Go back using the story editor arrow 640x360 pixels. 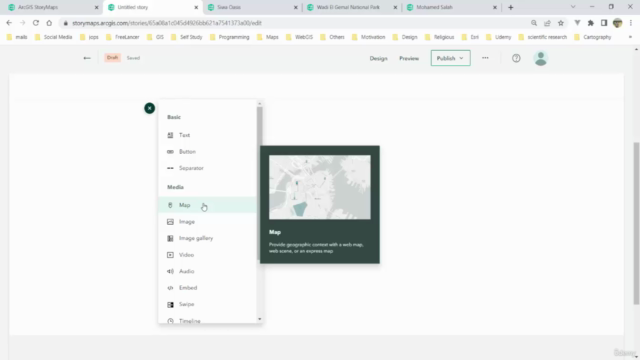(87, 58)
